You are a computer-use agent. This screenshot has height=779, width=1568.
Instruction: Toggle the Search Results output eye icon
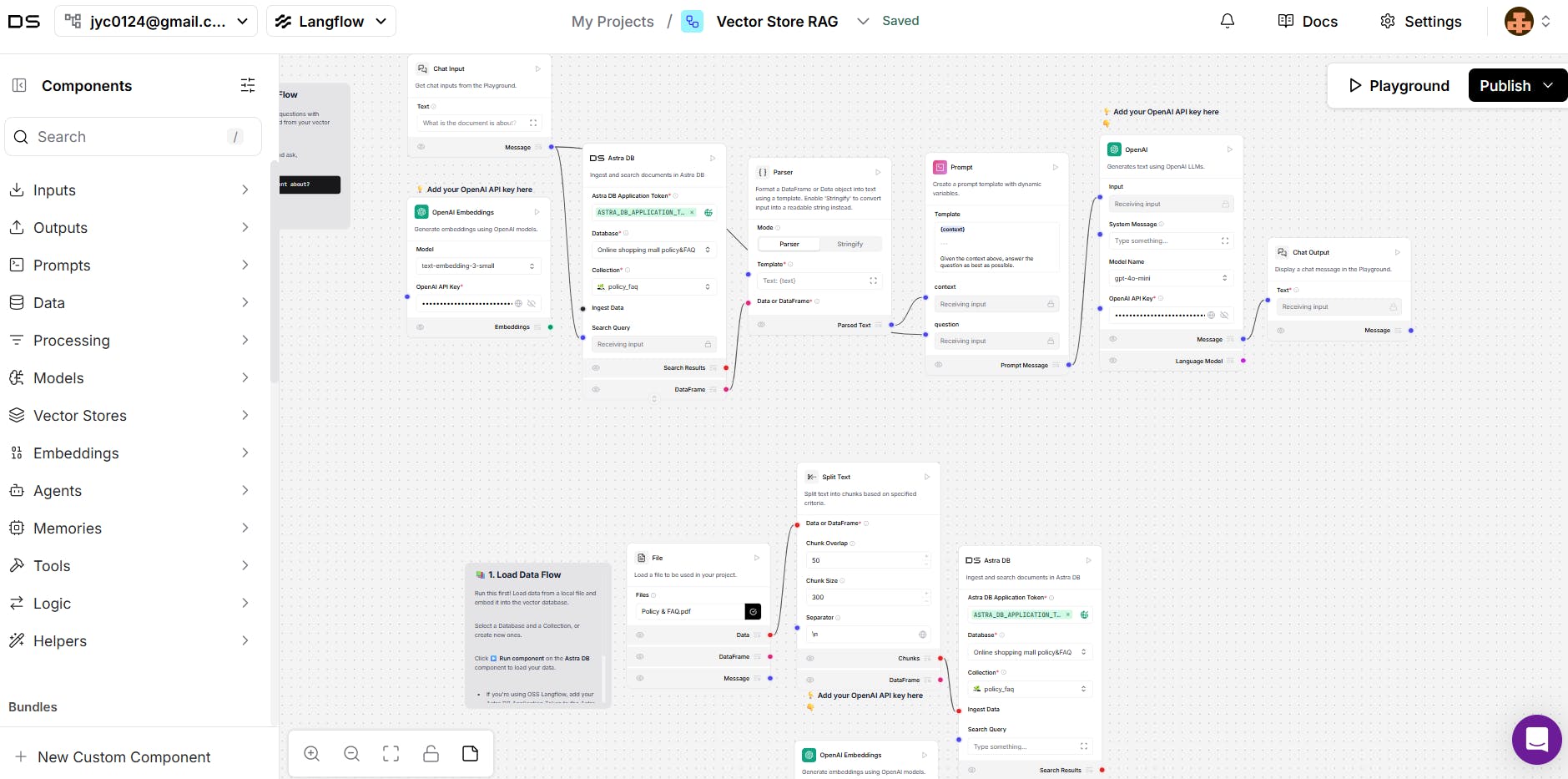(x=596, y=367)
